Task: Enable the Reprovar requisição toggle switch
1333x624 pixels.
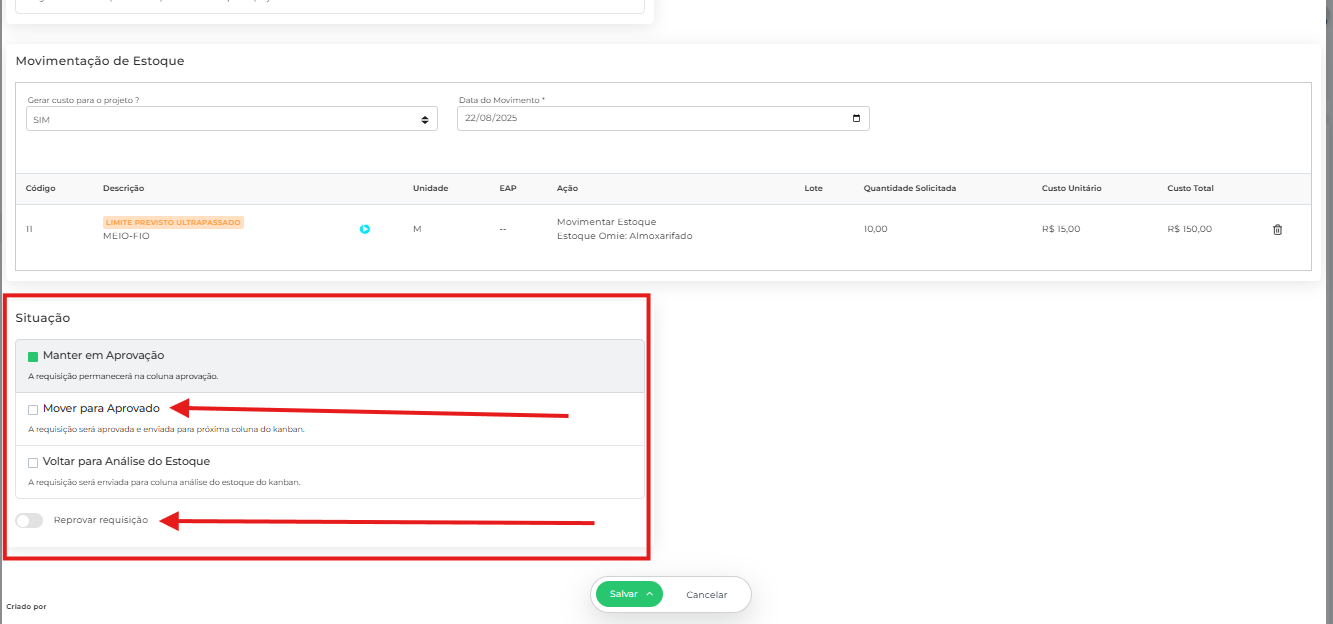Action: [x=29, y=521]
